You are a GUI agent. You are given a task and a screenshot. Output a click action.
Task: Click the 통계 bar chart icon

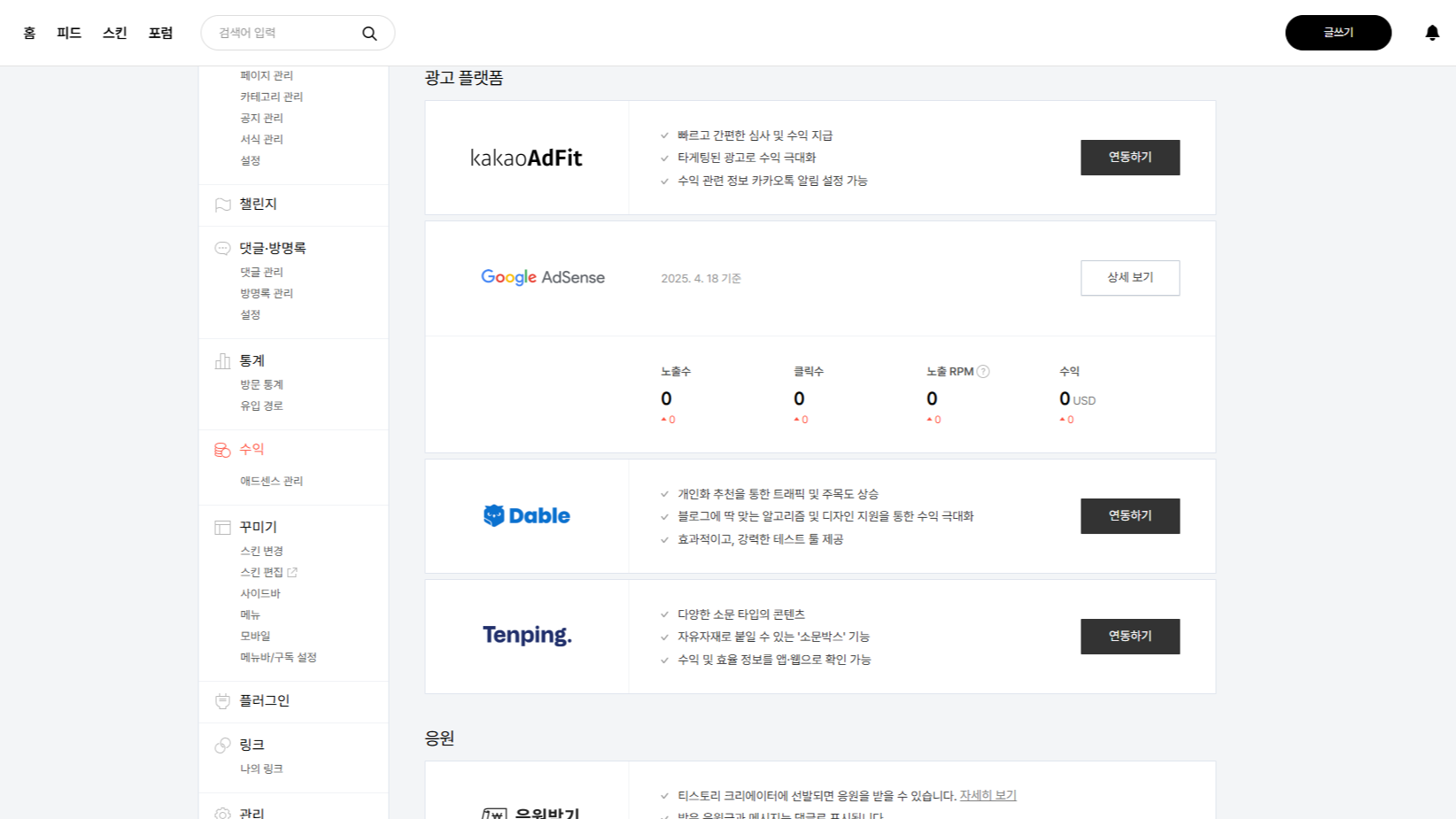pyautogui.click(x=222, y=361)
